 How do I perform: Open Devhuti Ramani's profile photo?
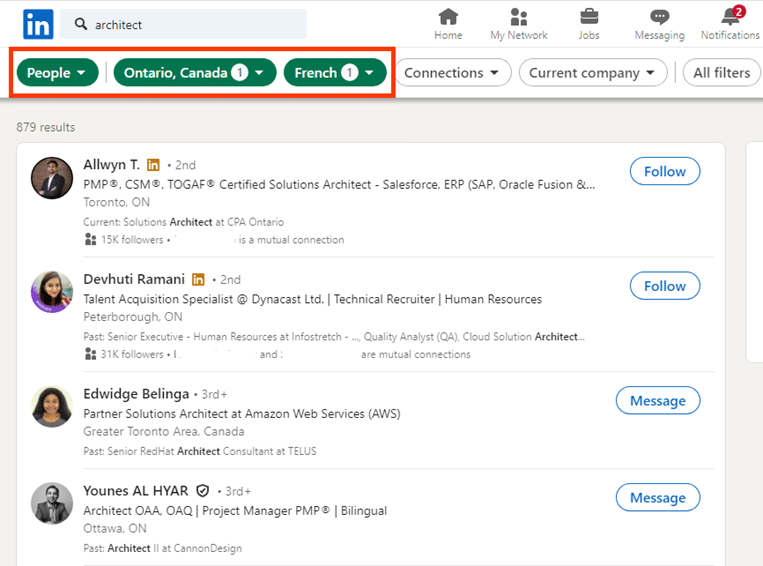pos(52,292)
